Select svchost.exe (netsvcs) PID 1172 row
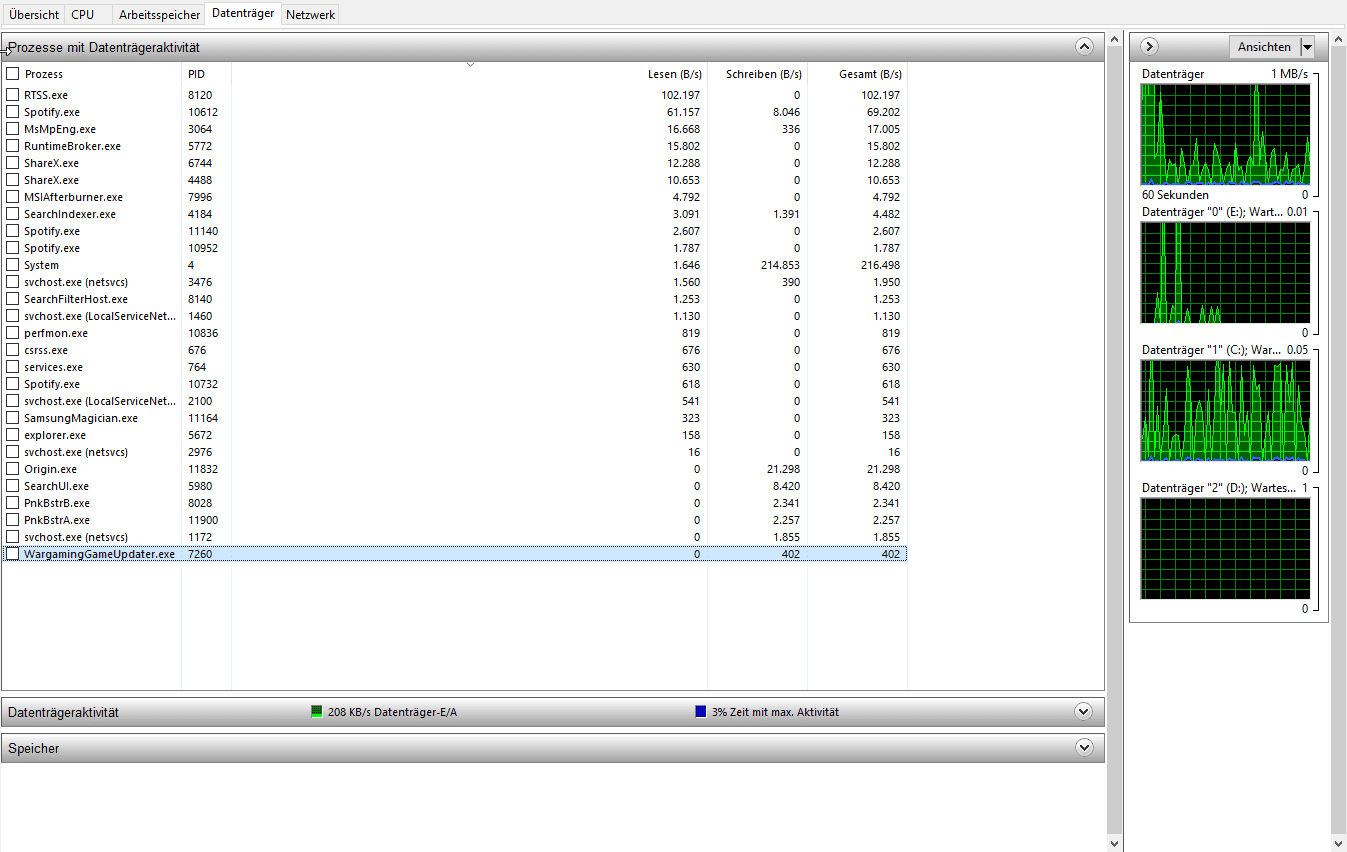Screen dimensions: 1347x852 point(454,537)
